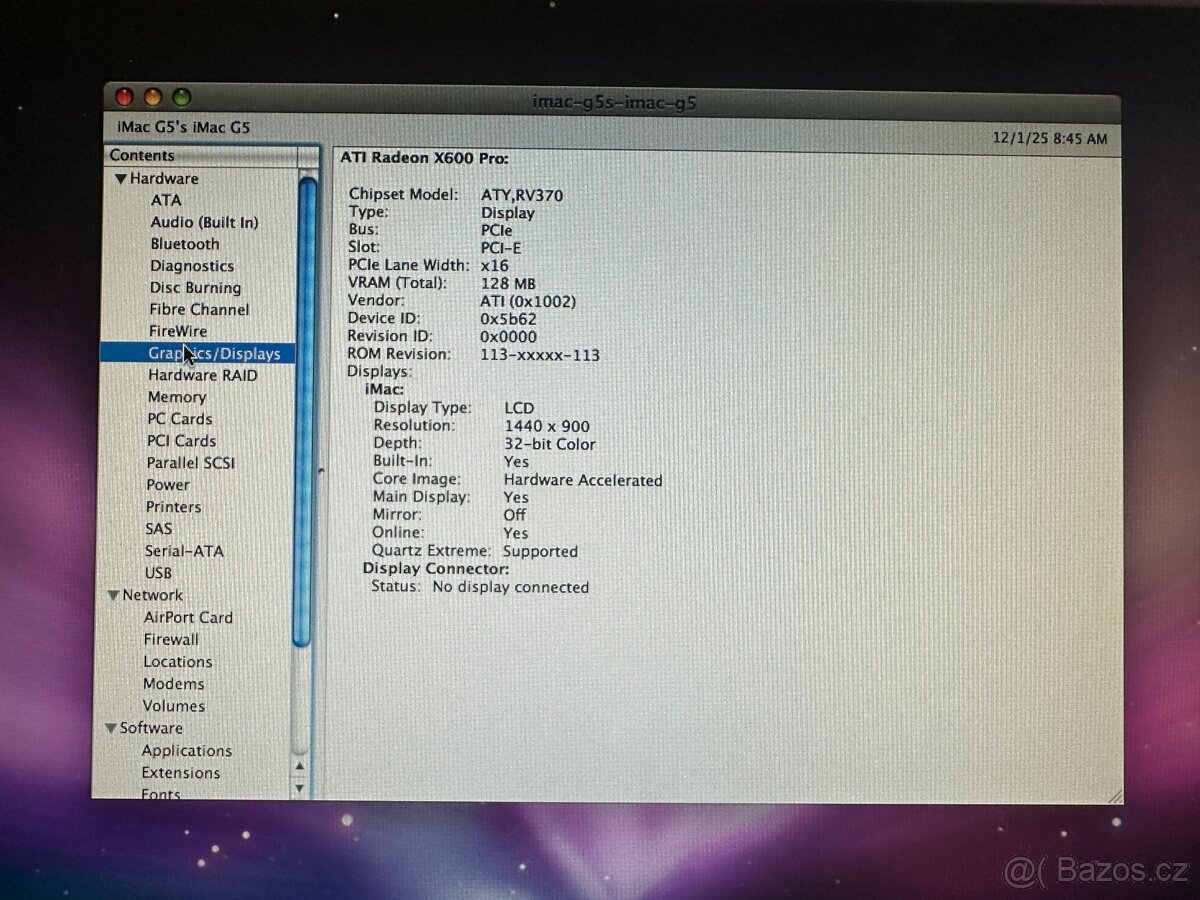Viewport: 1200px width, 900px height.
Task: Select Firewall under Network
Action: [x=171, y=640]
